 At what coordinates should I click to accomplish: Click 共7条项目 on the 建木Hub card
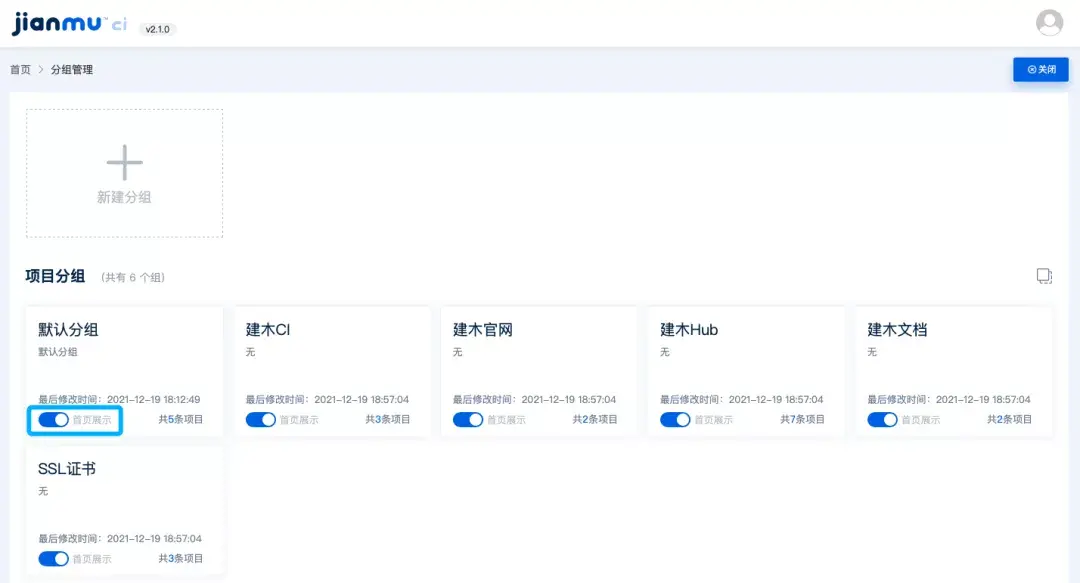click(x=803, y=420)
